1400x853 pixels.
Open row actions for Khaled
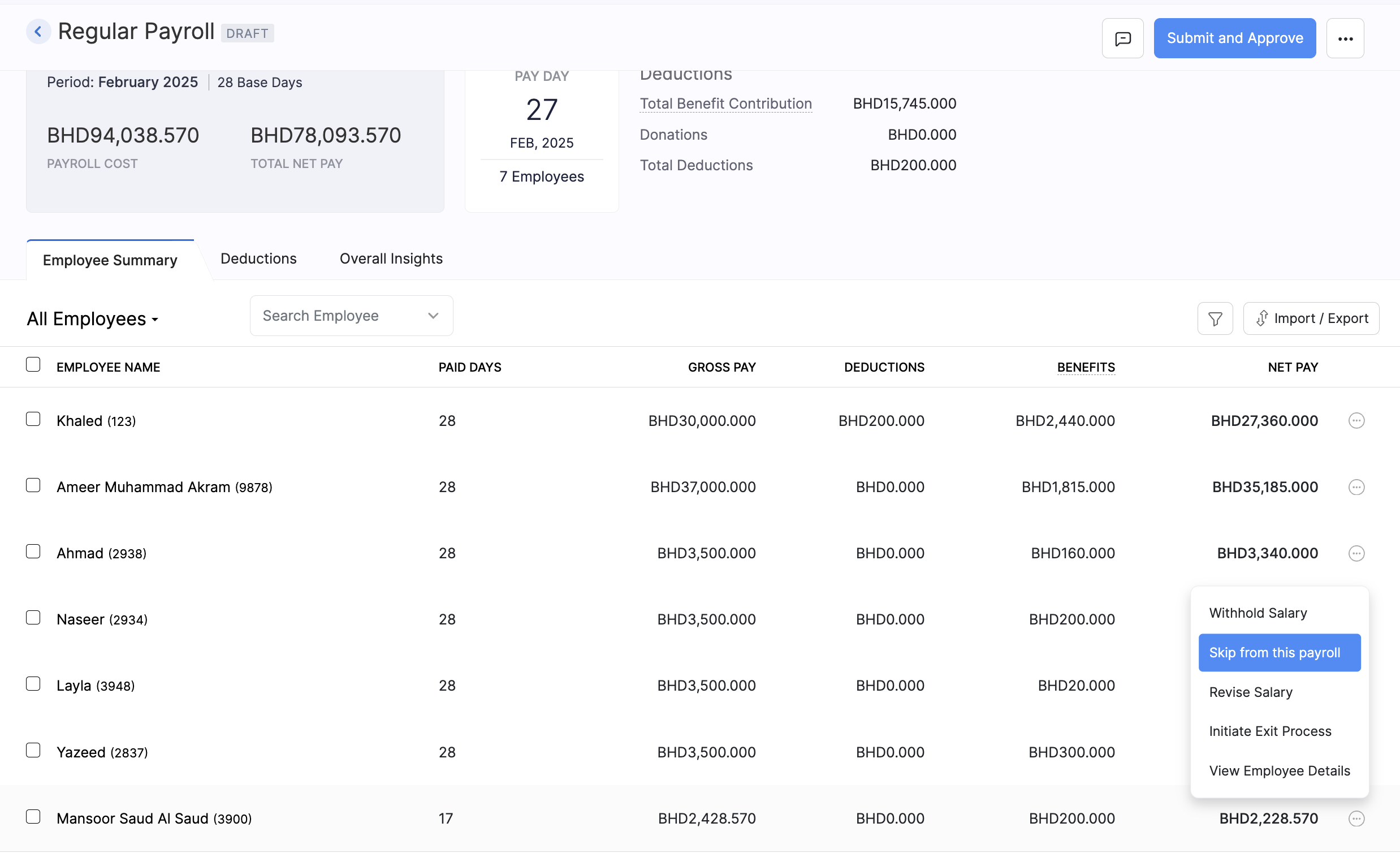(1357, 420)
